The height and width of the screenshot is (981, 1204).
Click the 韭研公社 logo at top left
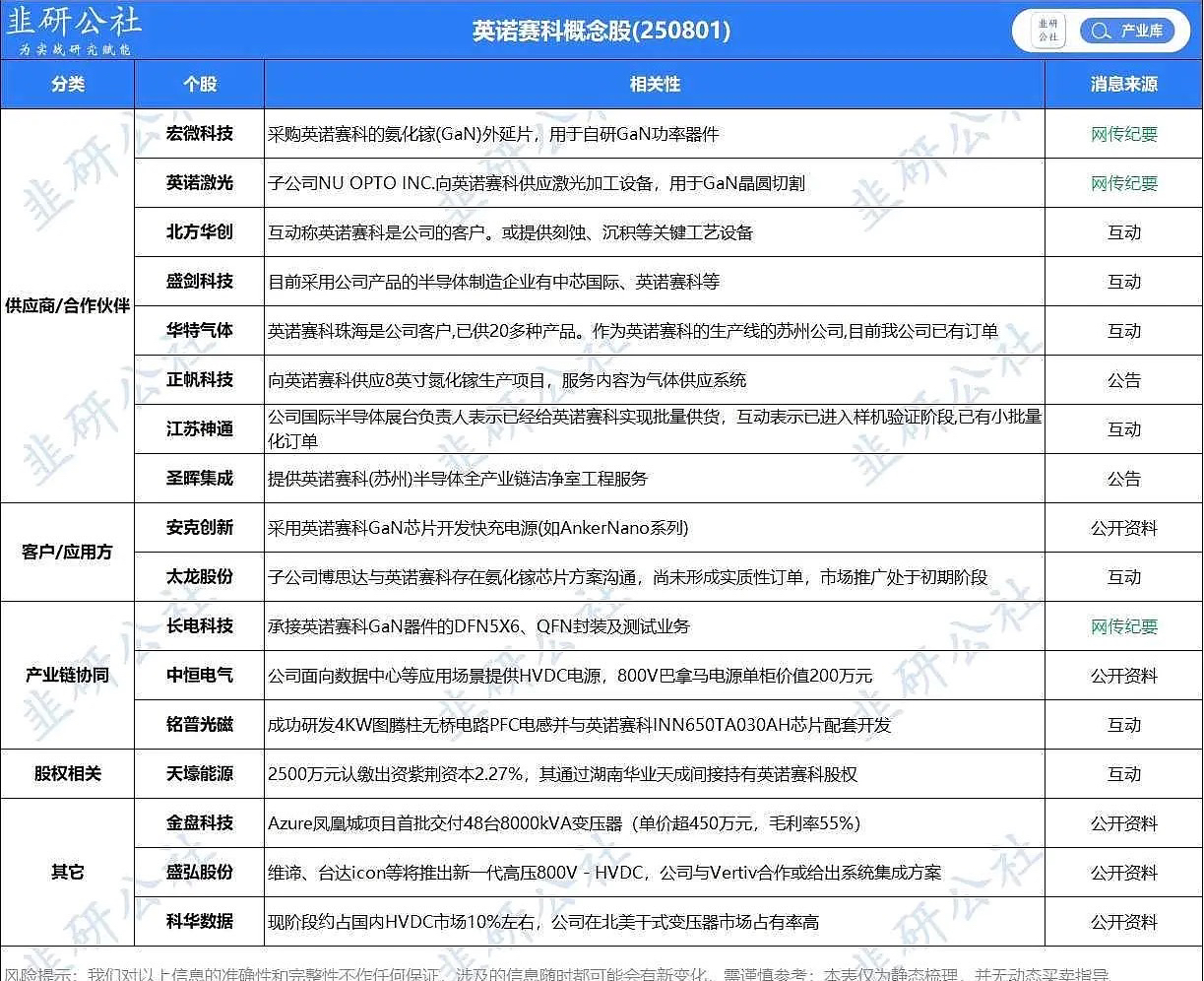pos(75,29)
